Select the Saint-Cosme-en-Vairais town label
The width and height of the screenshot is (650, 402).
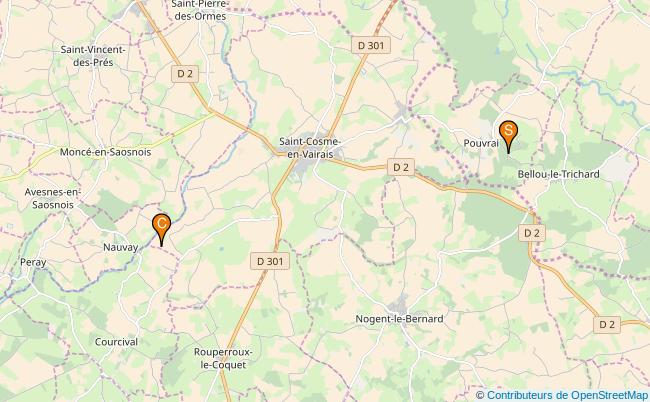point(310,148)
